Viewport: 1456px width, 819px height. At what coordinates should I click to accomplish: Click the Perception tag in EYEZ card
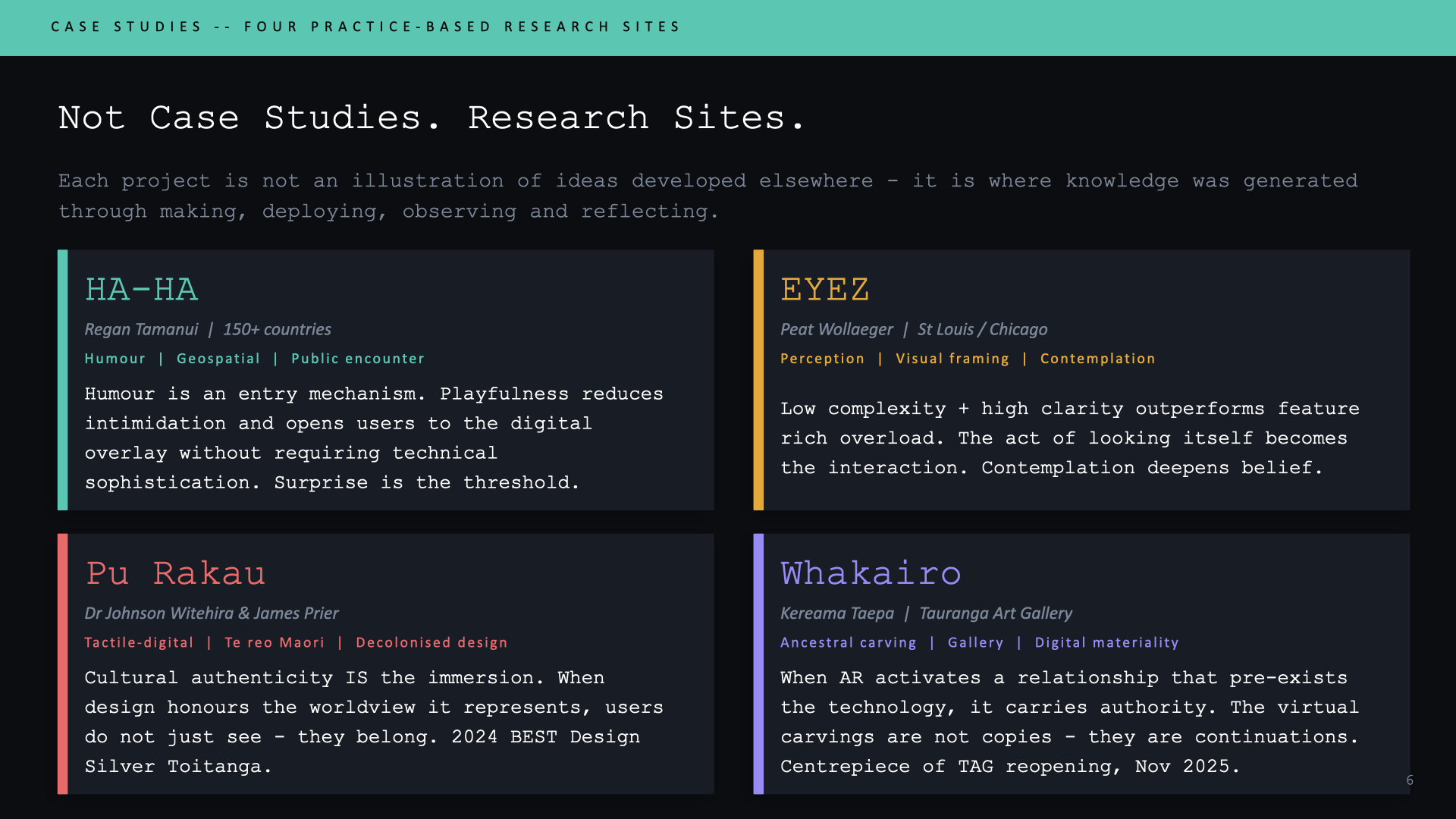click(822, 359)
